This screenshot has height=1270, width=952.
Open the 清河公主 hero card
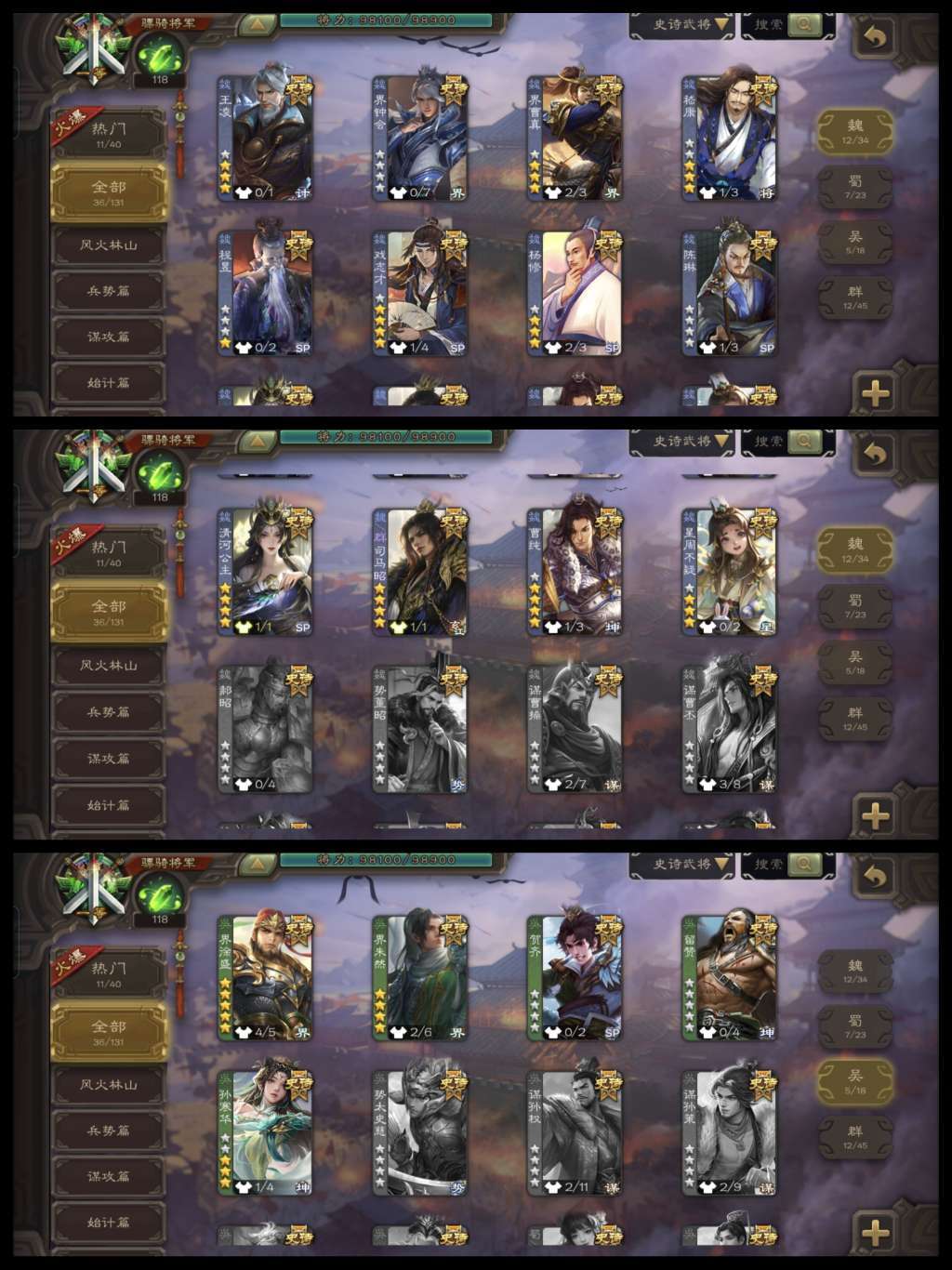[x=265, y=572]
